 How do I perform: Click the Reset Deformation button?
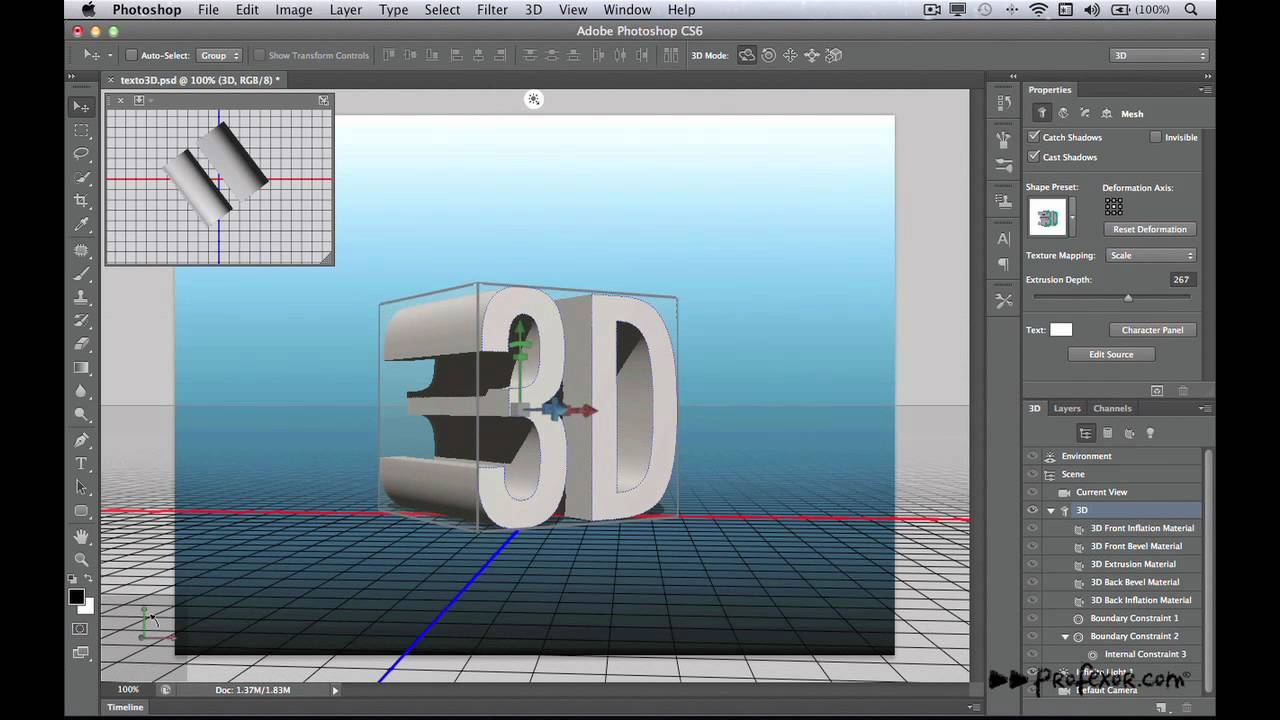[1150, 229]
